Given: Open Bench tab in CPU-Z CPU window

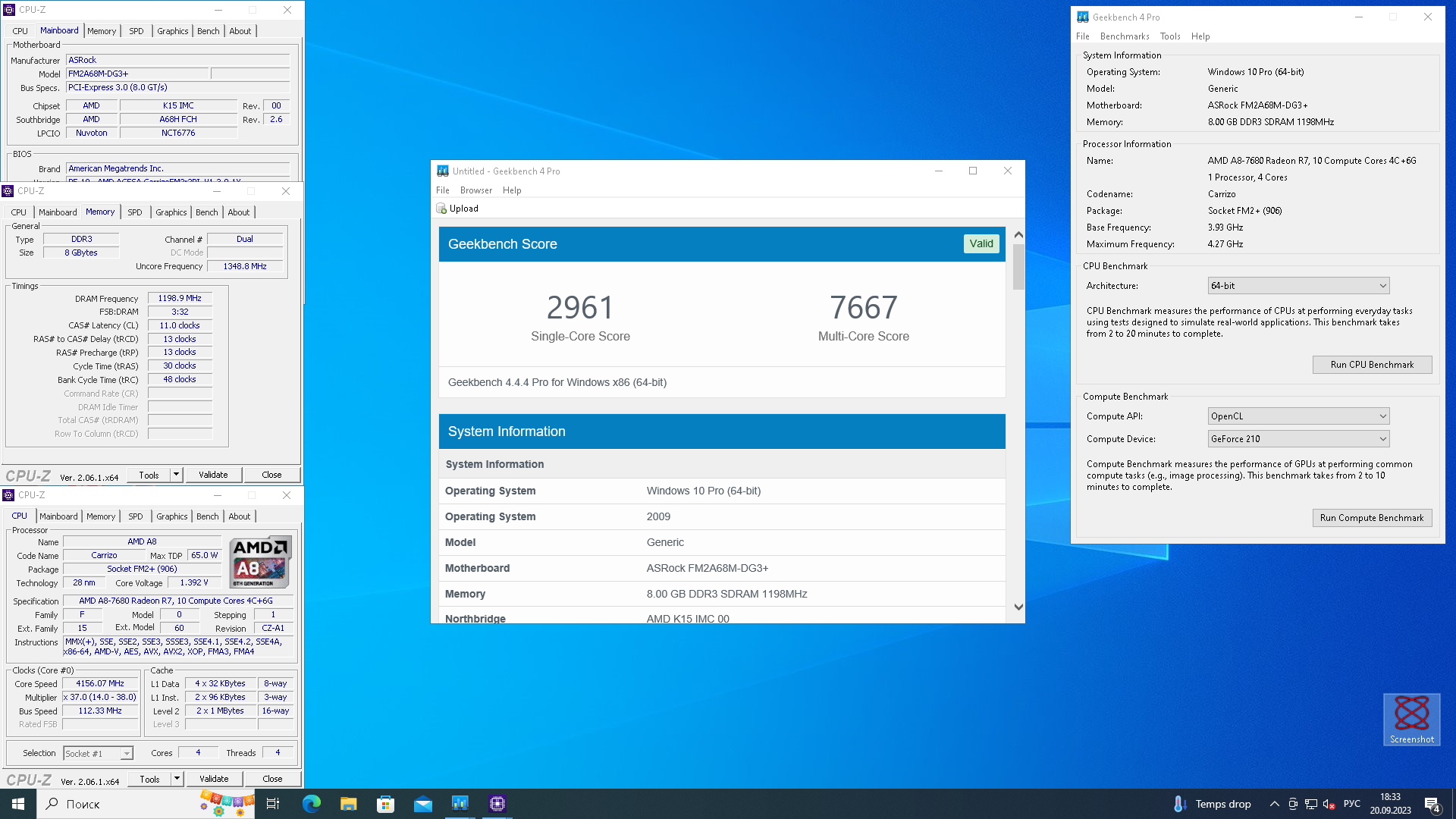Looking at the screenshot, I should [x=207, y=516].
